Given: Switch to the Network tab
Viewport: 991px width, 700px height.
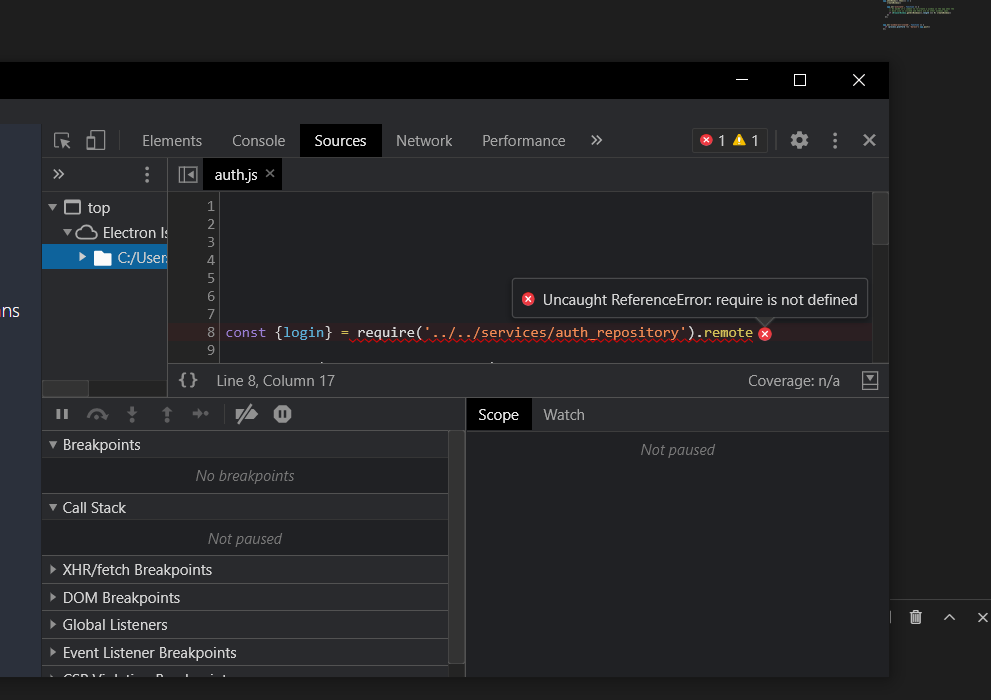Looking at the screenshot, I should point(424,141).
